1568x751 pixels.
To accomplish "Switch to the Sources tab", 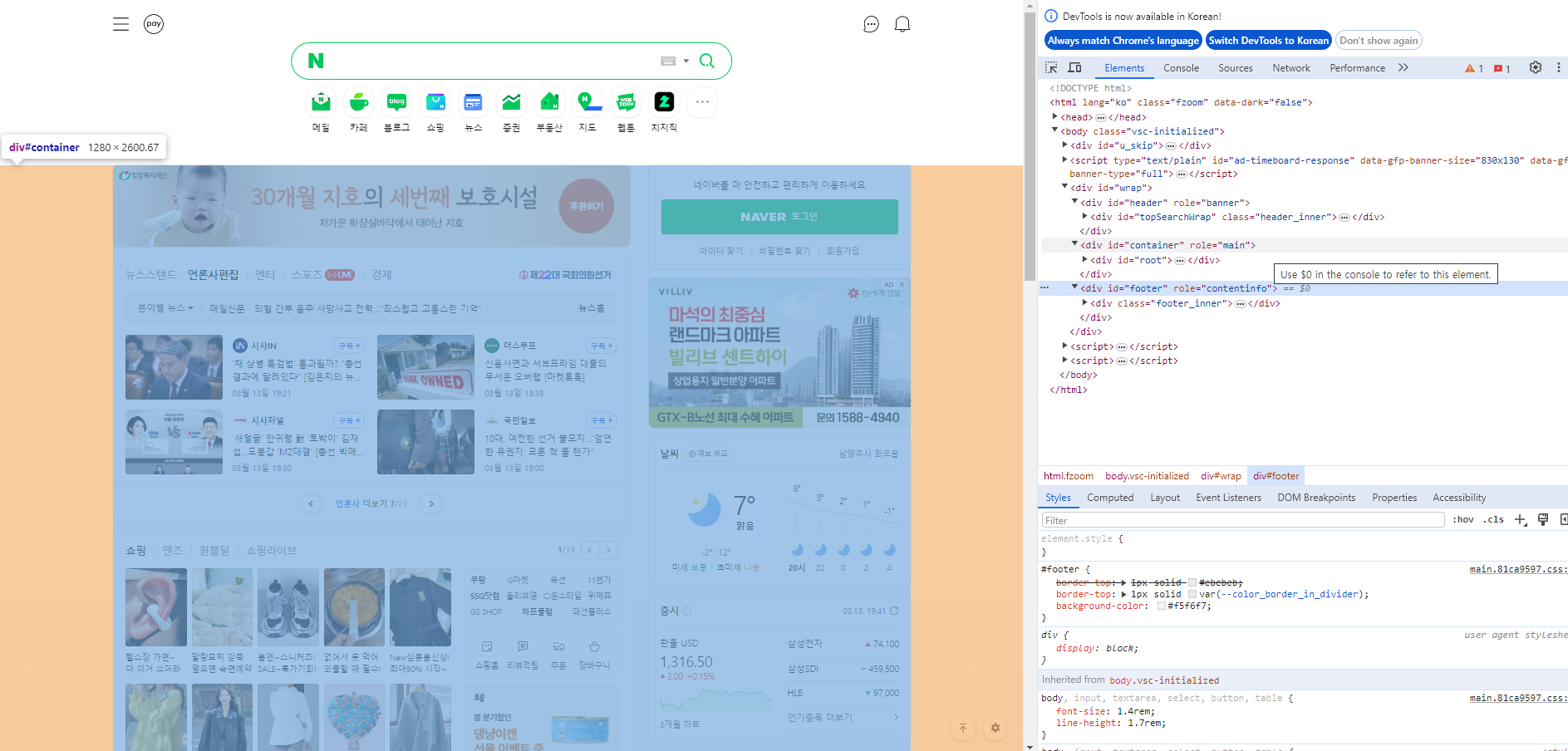I will click(x=1236, y=68).
